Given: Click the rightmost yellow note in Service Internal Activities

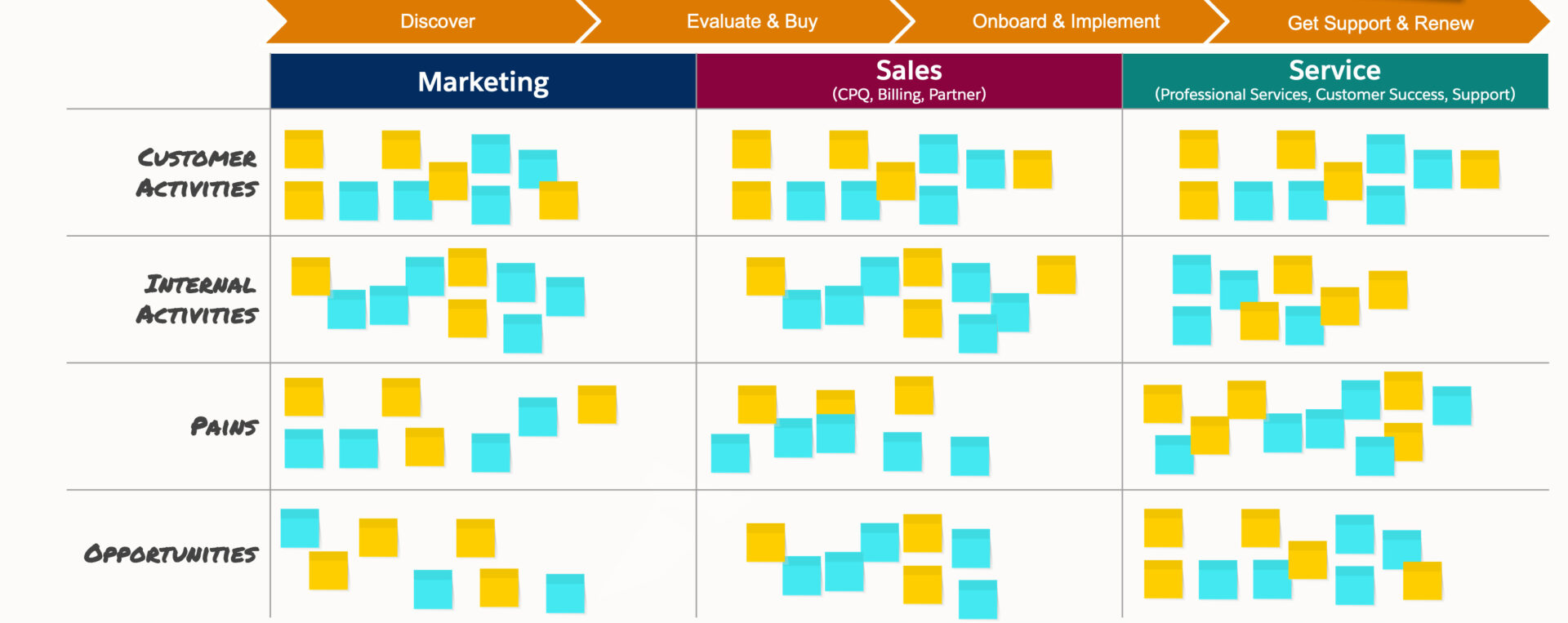Looking at the screenshot, I should click(1388, 290).
